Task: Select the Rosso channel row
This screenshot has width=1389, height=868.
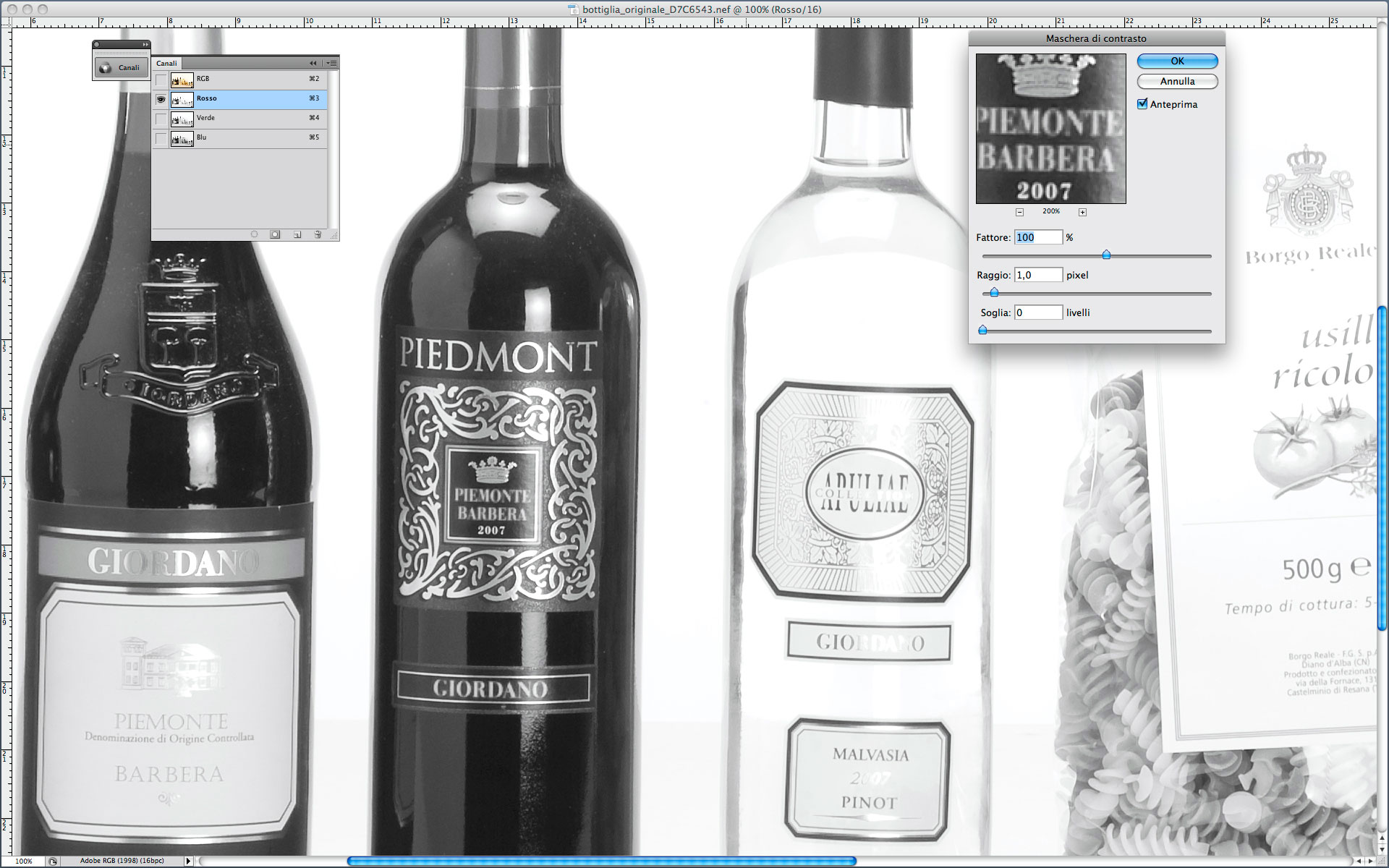Action: [x=239, y=99]
